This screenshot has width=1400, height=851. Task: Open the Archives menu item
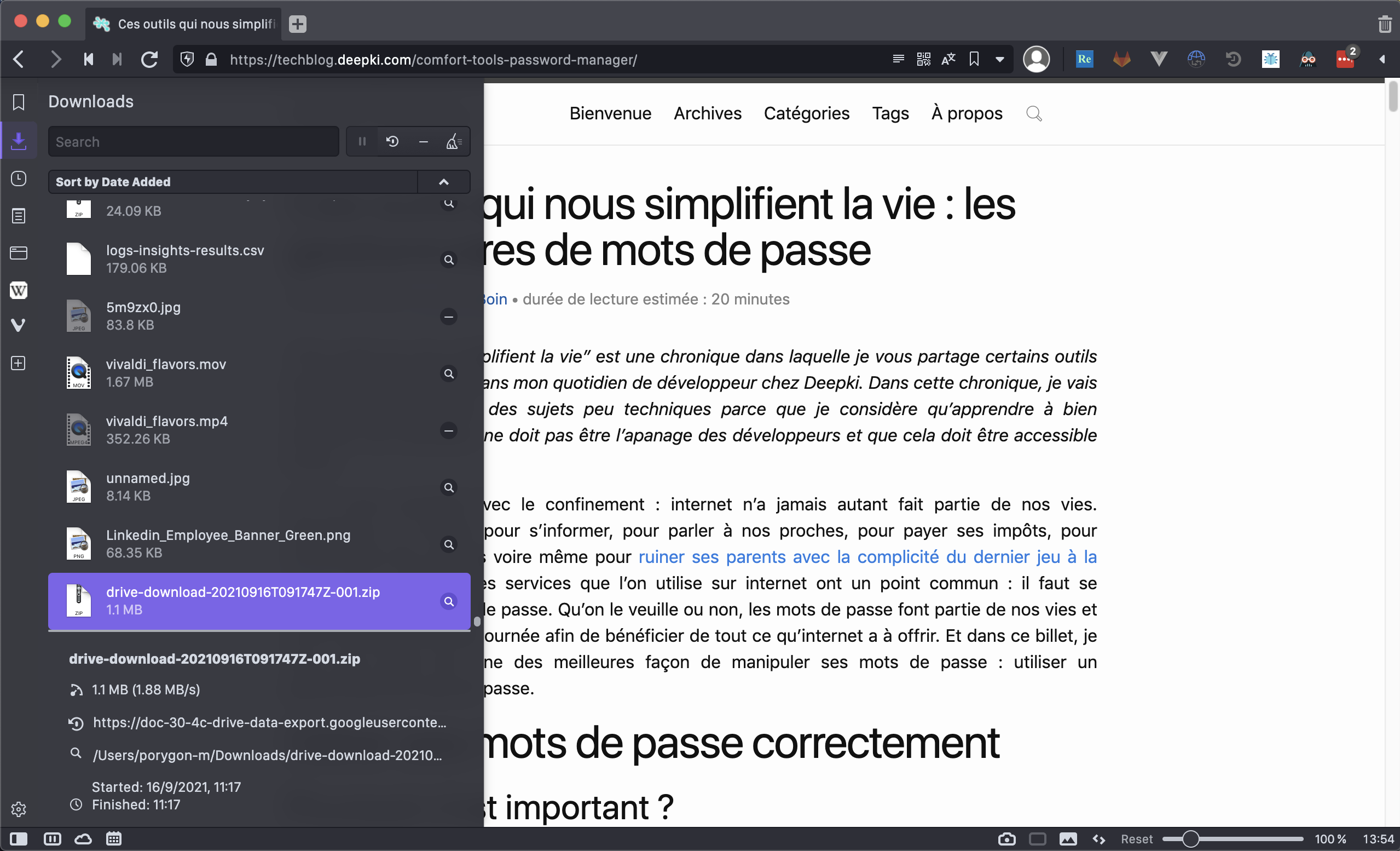click(707, 113)
